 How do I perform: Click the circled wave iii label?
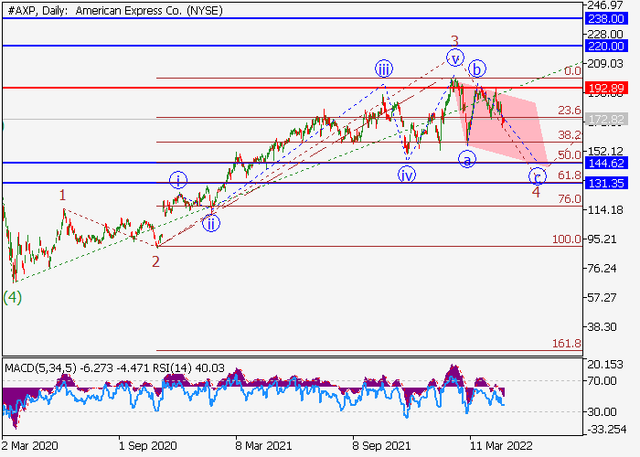point(384,69)
